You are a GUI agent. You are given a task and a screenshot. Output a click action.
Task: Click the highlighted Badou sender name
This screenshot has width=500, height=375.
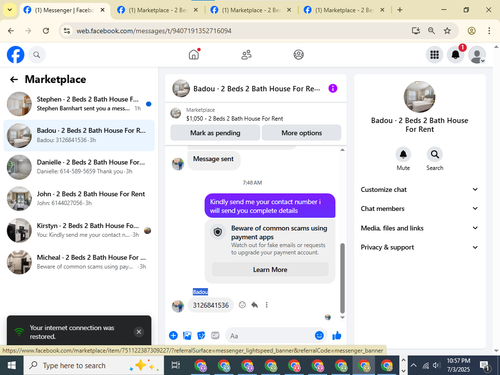(200, 292)
